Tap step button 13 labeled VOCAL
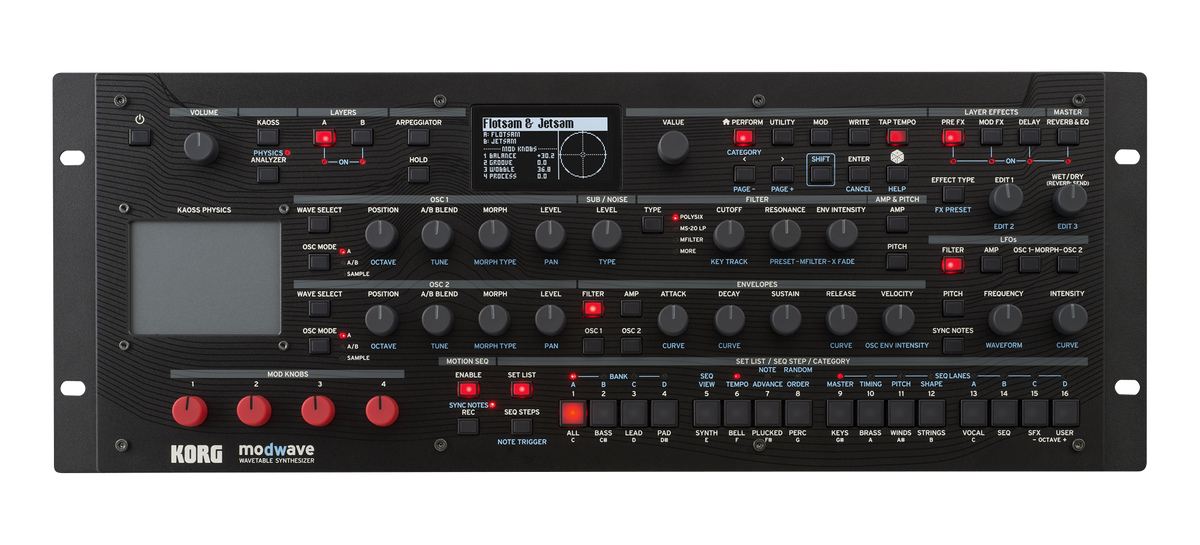 pyautogui.click(x=973, y=413)
